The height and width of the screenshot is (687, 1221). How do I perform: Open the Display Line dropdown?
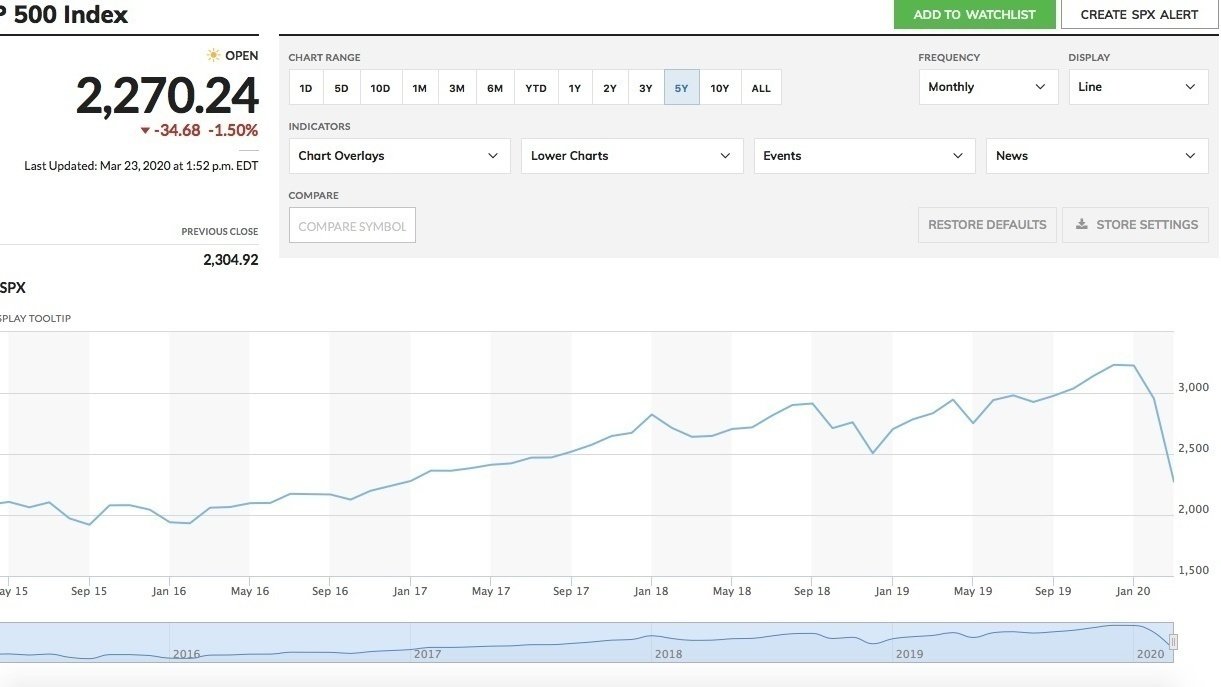(x=1137, y=87)
